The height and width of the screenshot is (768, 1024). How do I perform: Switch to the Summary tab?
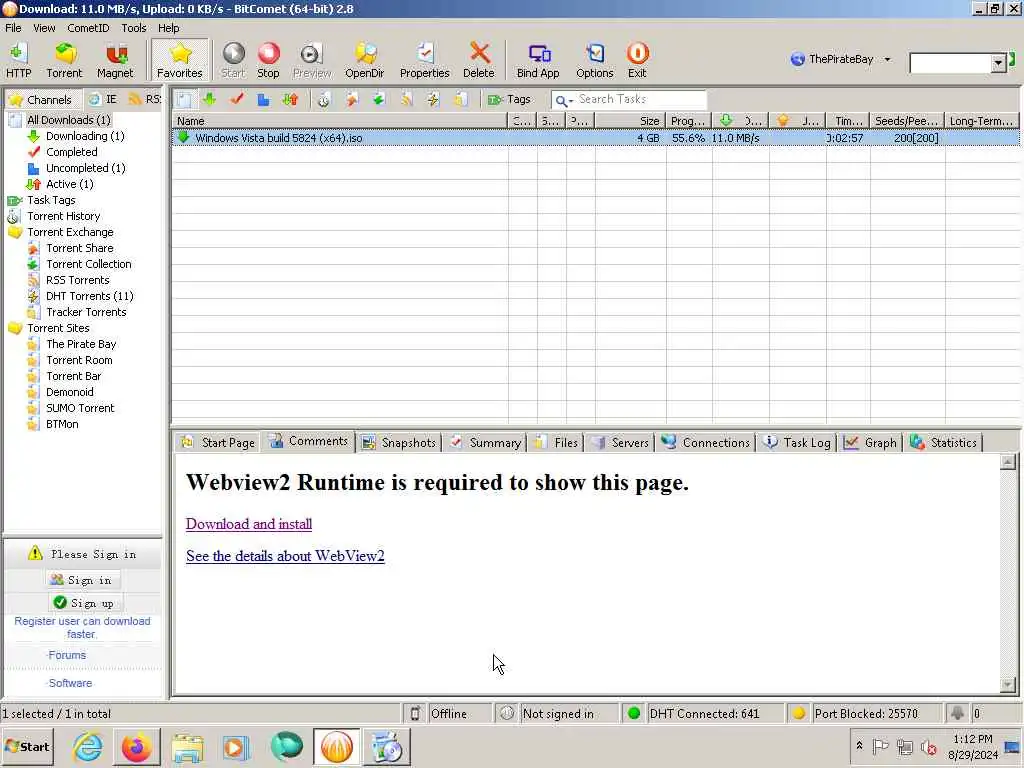coord(485,442)
